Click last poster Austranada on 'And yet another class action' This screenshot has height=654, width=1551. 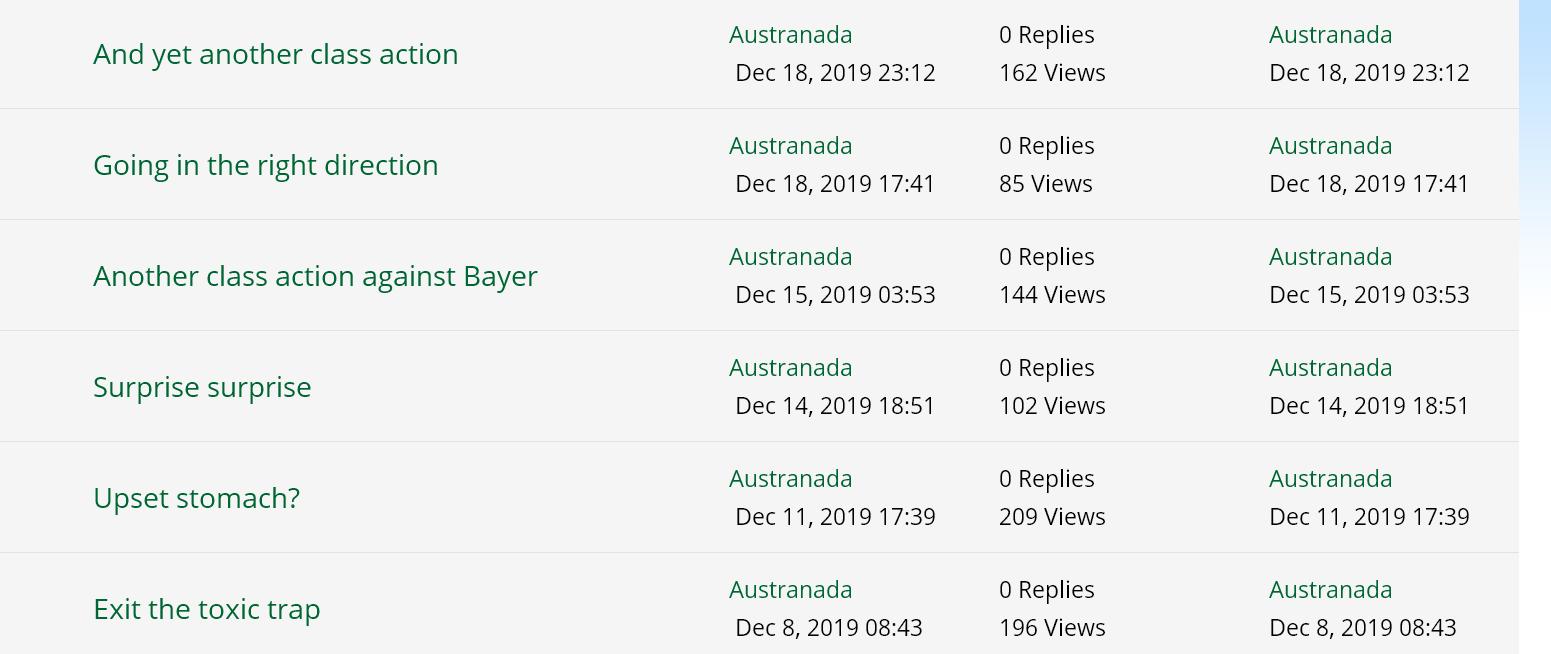[x=1330, y=35]
